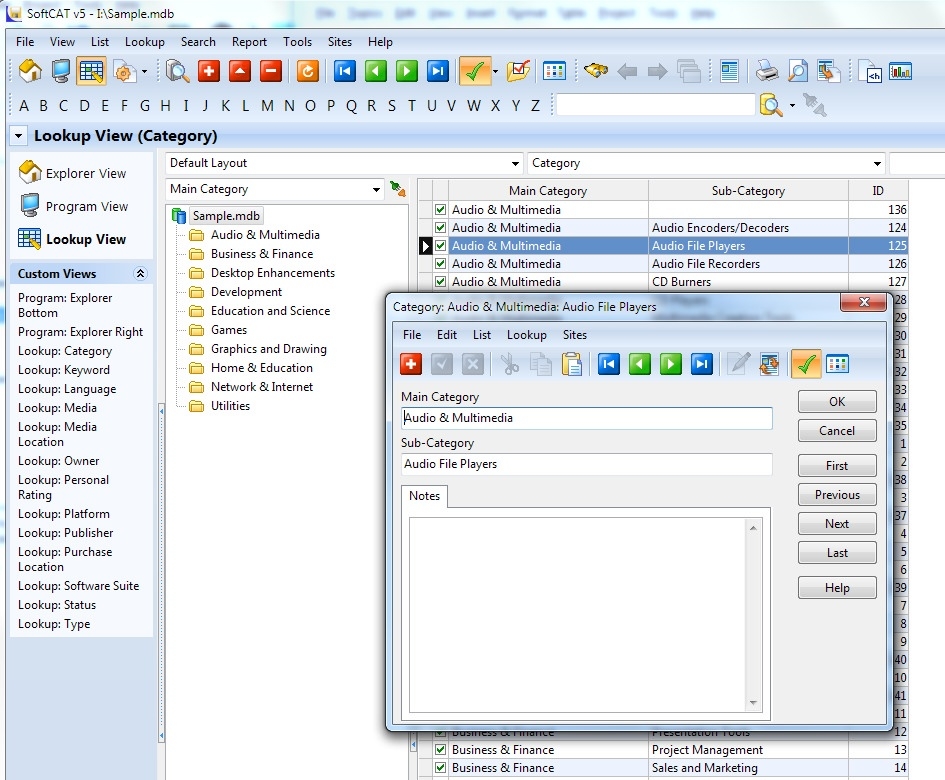Click the printer icon in main toolbar
Screen dimensions: 945x780
click(x=766, y=71)
